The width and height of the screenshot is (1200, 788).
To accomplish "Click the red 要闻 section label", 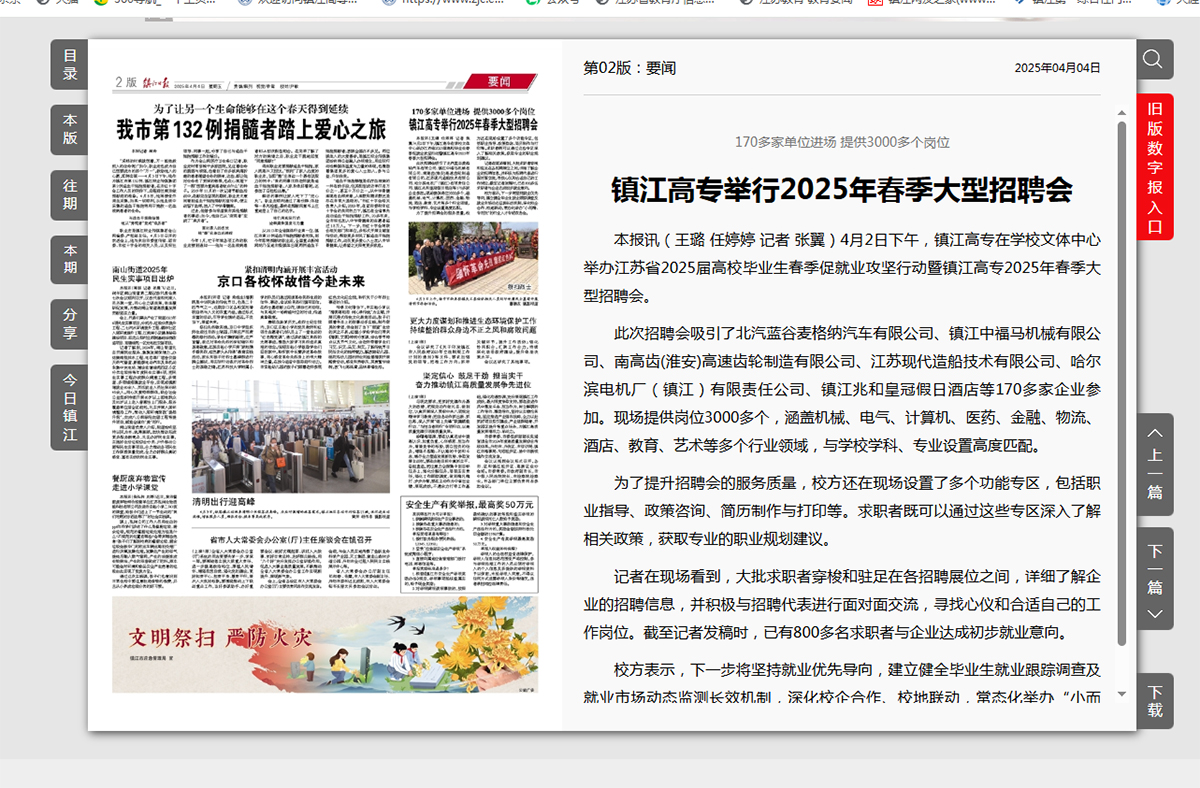I will pyautogui.click(x=499, y=81).
